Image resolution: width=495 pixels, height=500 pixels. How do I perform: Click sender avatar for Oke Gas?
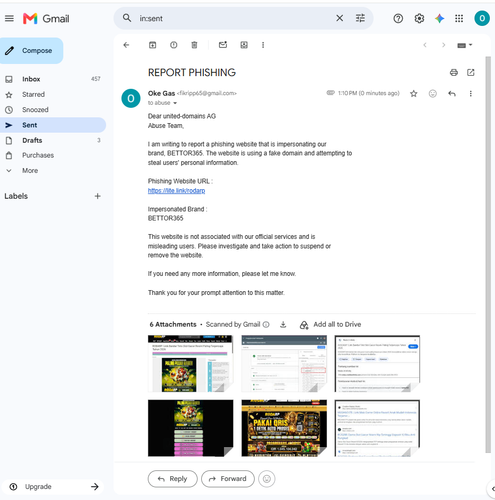coord(131,98)
